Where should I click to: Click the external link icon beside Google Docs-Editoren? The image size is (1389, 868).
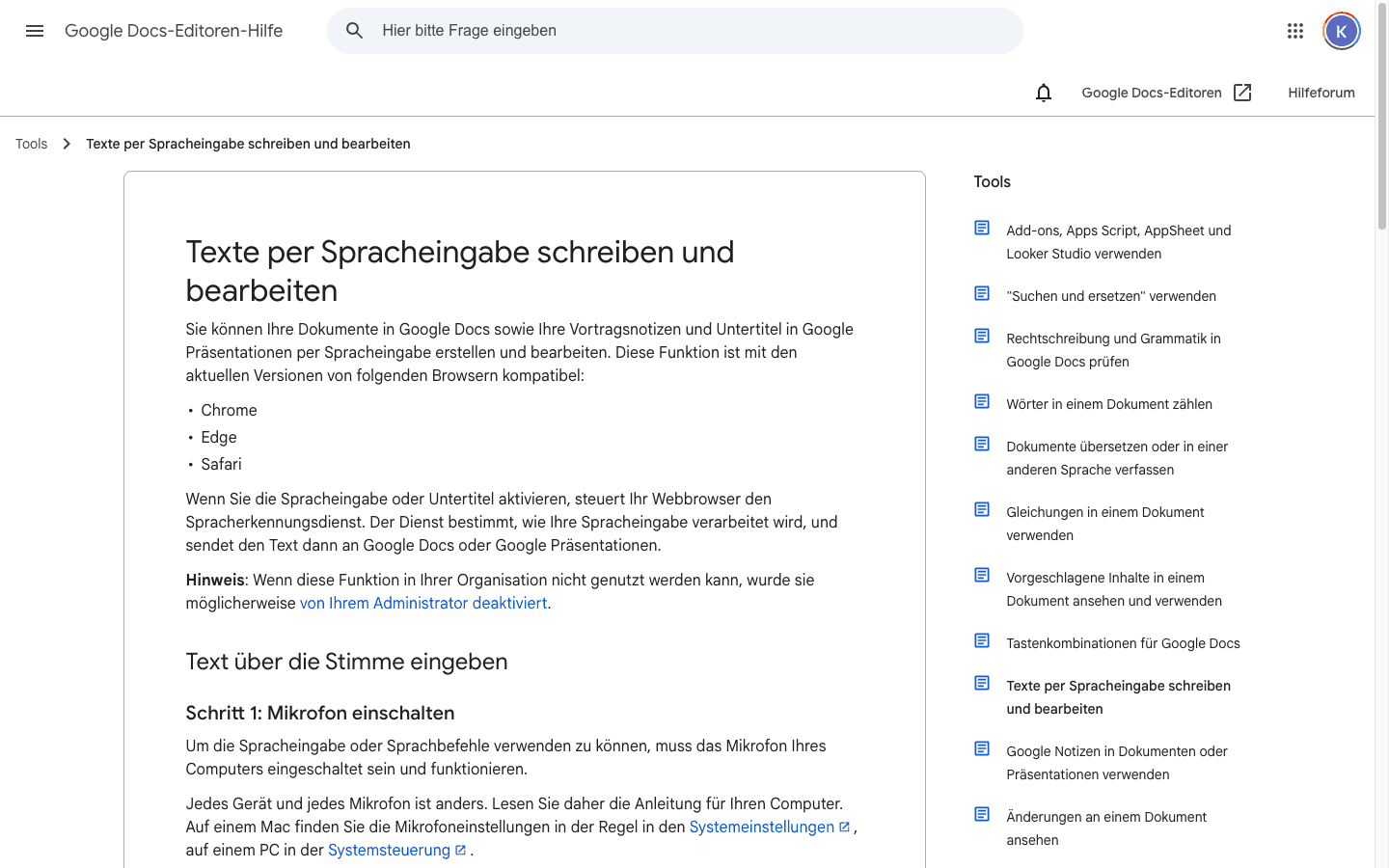tap(1242, 92)
